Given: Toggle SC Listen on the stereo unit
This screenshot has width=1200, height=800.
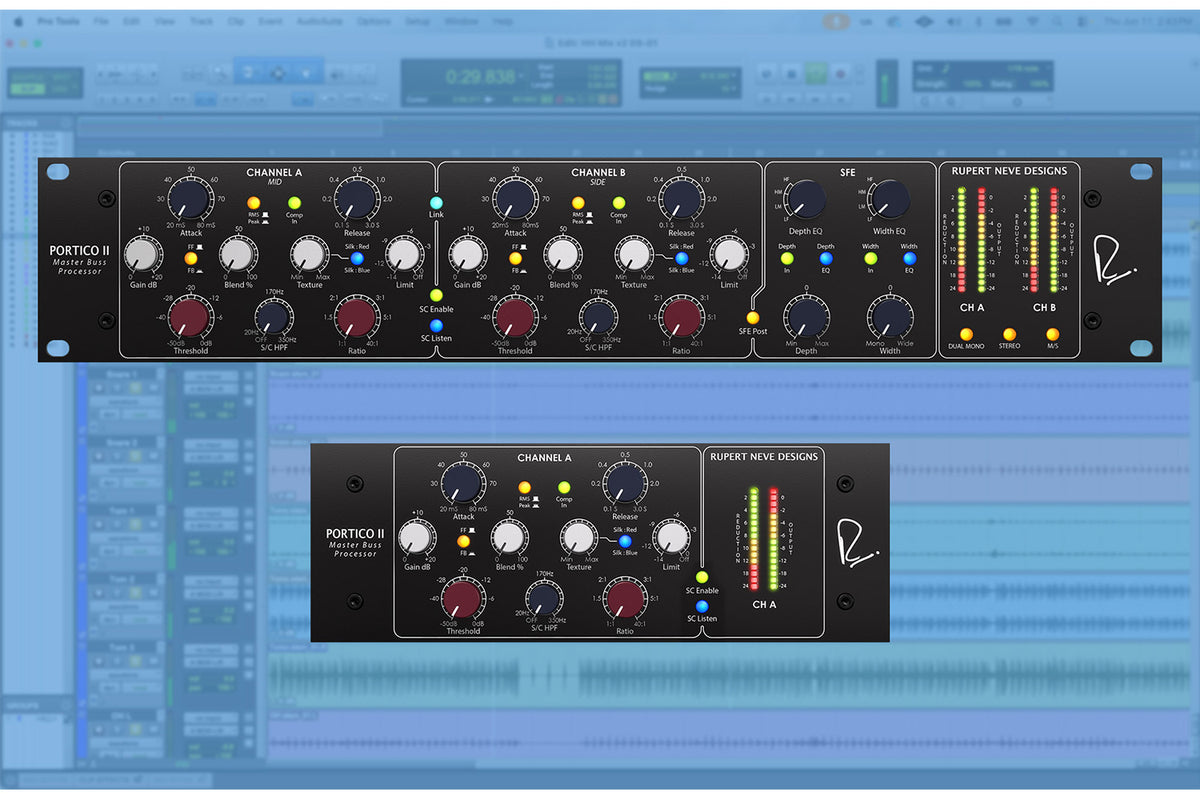Looking at the screenshot, I should 436,325.
